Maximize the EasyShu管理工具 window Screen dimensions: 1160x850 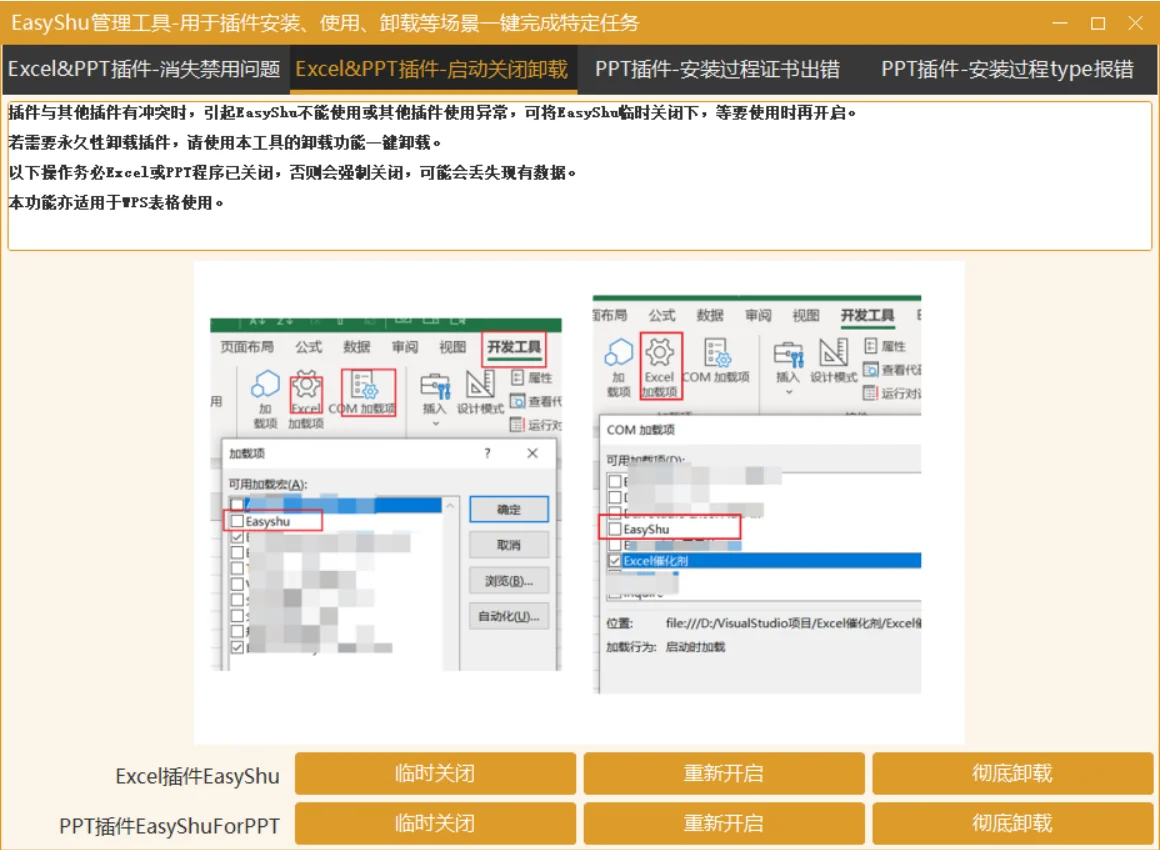point(1098,23)
